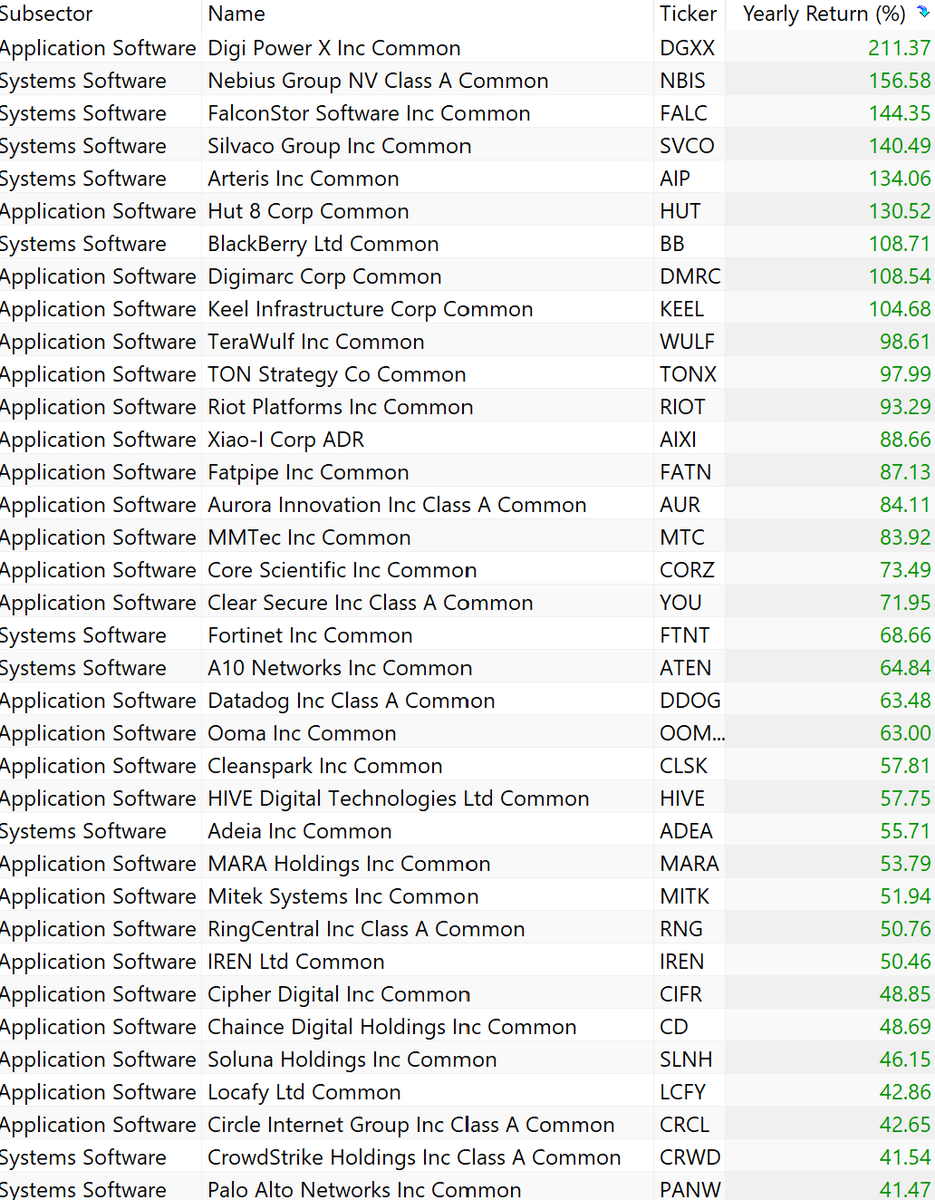Click TON Strategy Co Common name
The image size is (935, 1200).
(x=337, y=374)
